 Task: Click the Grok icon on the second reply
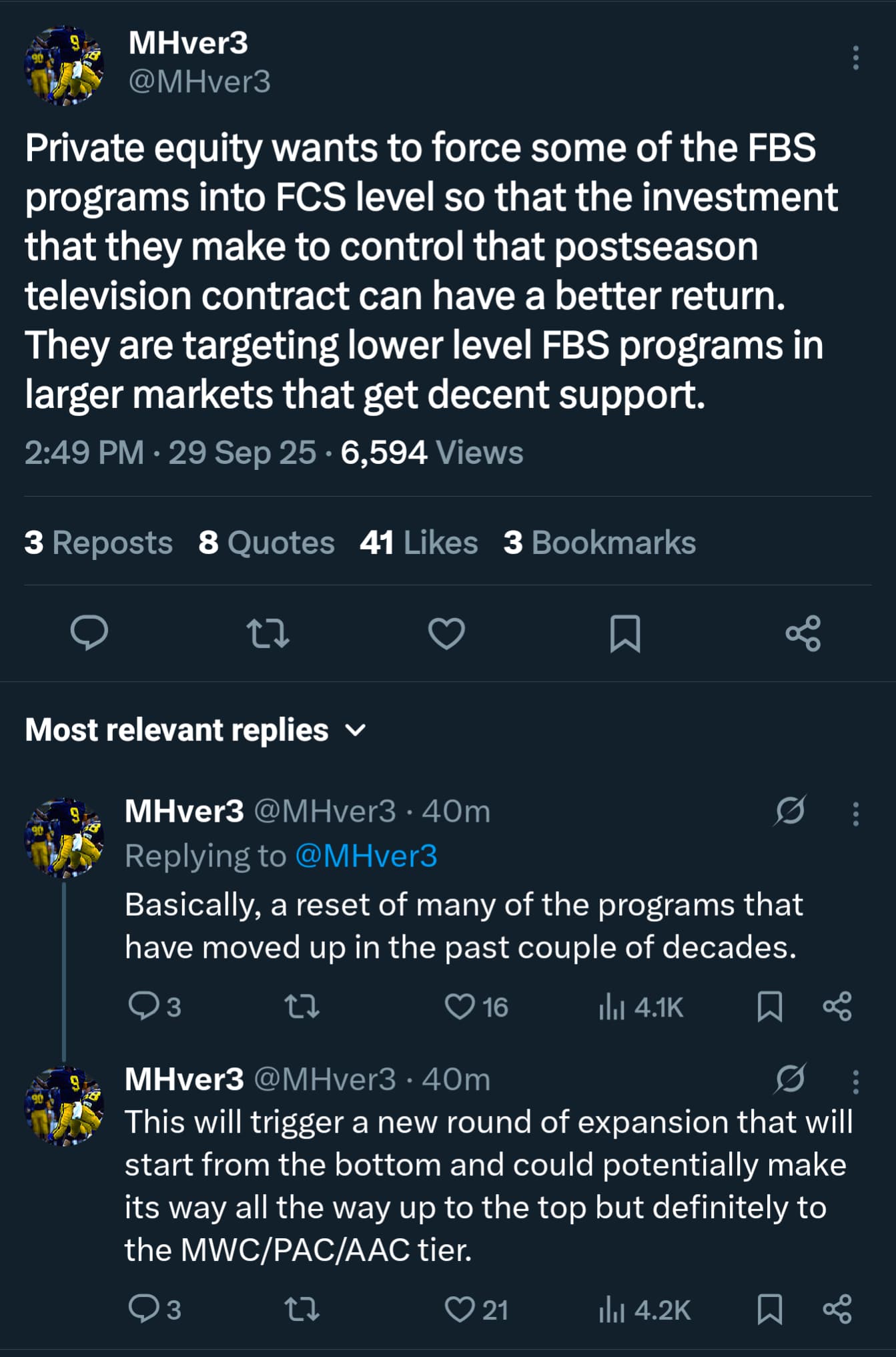[x=791, y=1079]
